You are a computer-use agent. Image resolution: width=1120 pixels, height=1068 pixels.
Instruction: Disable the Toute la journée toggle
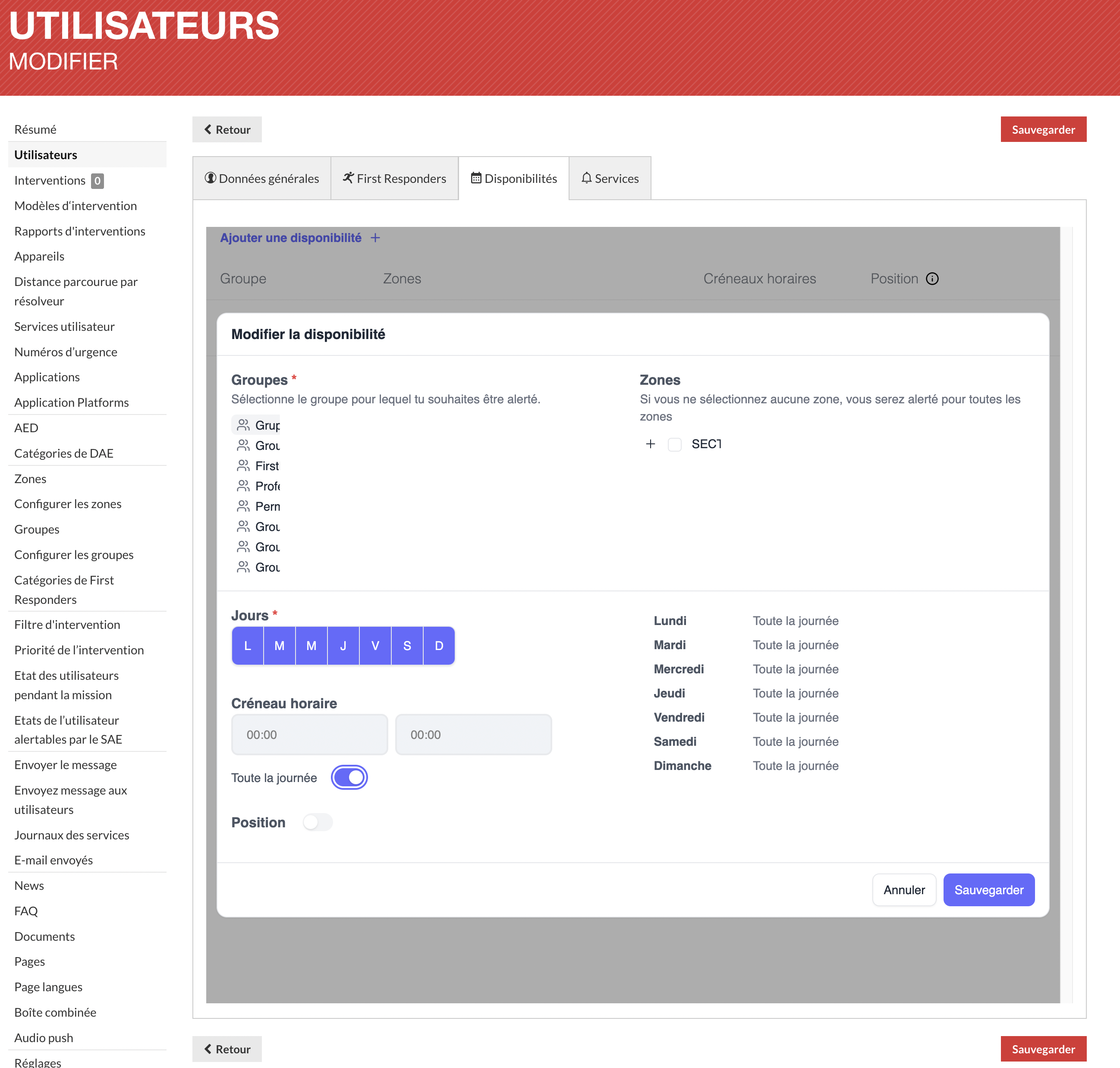click(349, 777)
